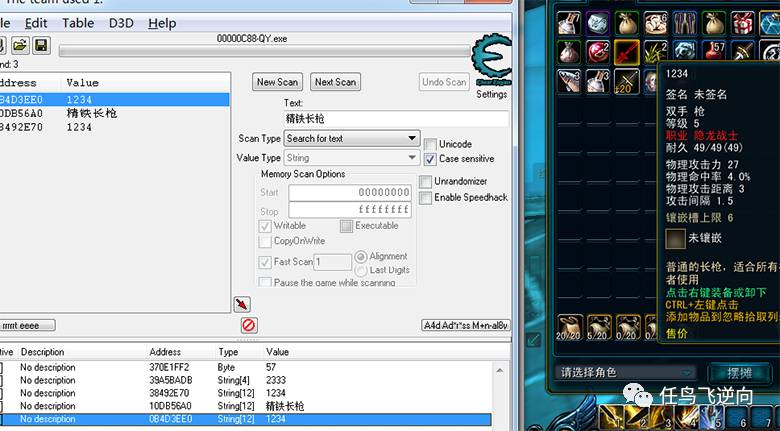Open the Table menu
780x431 pixels.
tap(78, 23)
